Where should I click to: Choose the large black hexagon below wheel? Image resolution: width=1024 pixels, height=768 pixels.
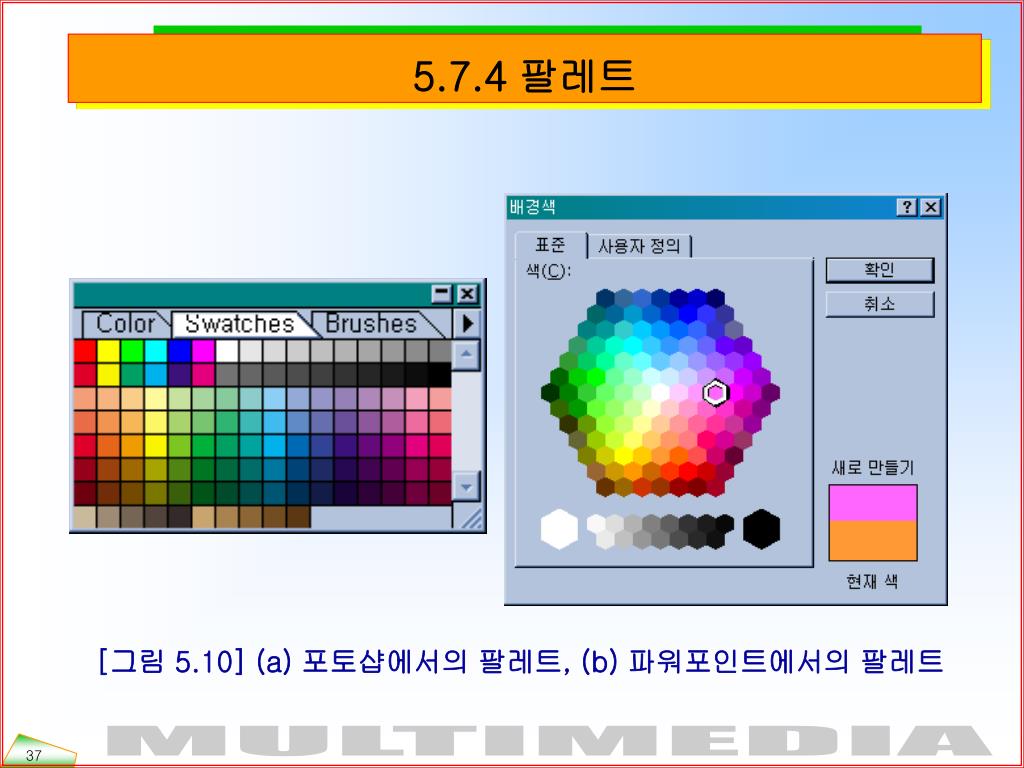tap(761, 529)
